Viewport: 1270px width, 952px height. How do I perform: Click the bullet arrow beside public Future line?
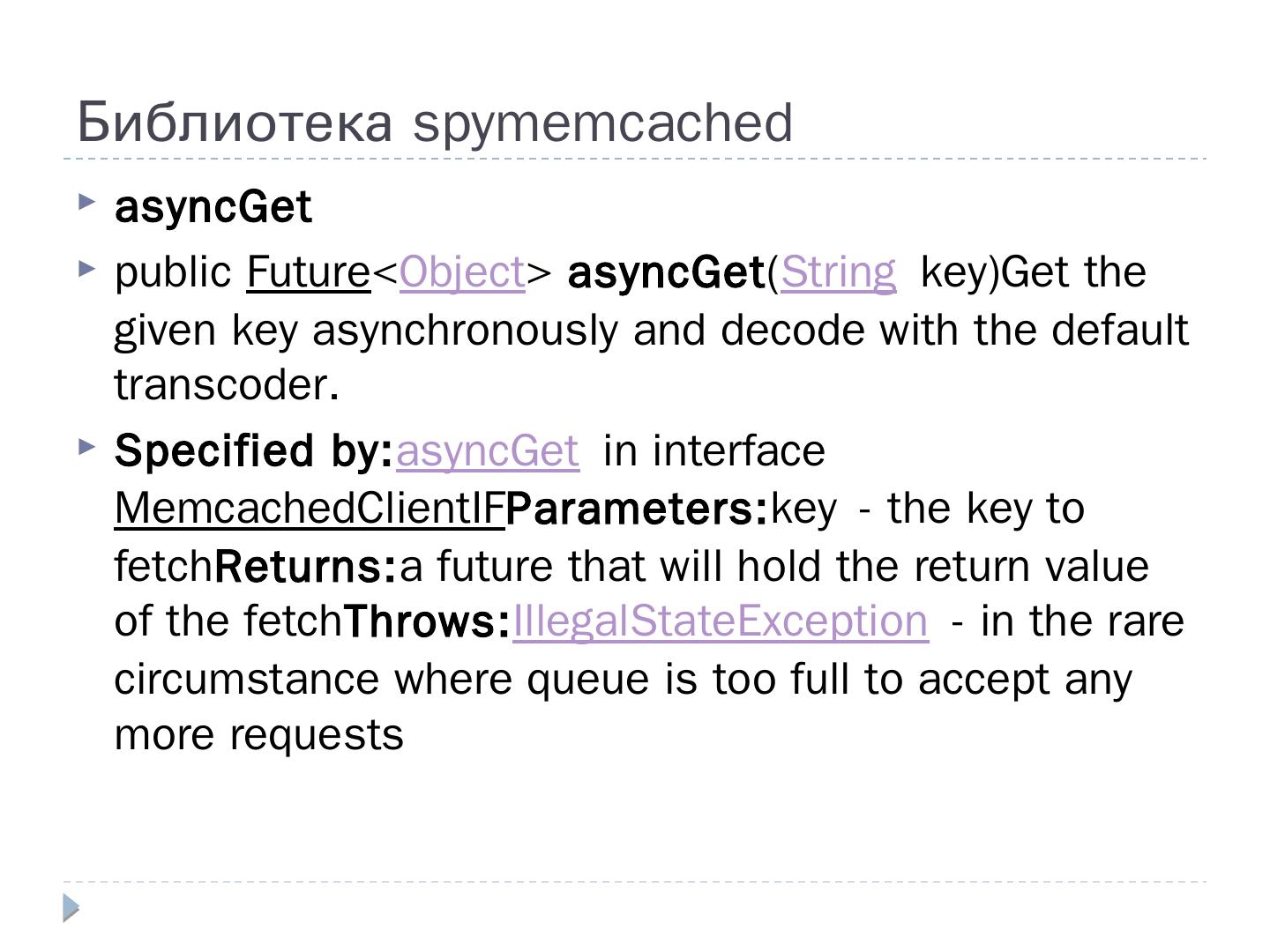tap(86, 268)
